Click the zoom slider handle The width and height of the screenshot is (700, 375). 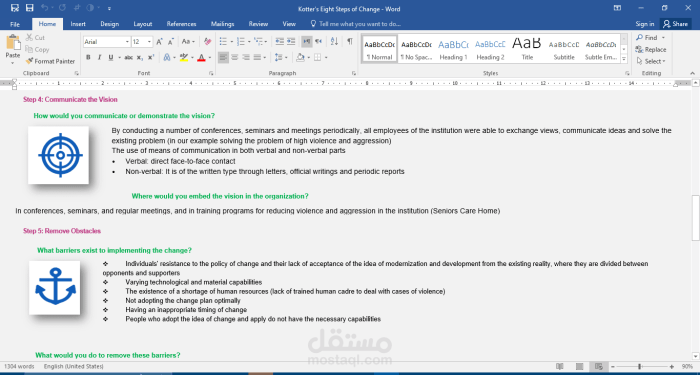(x=639, y=367)
